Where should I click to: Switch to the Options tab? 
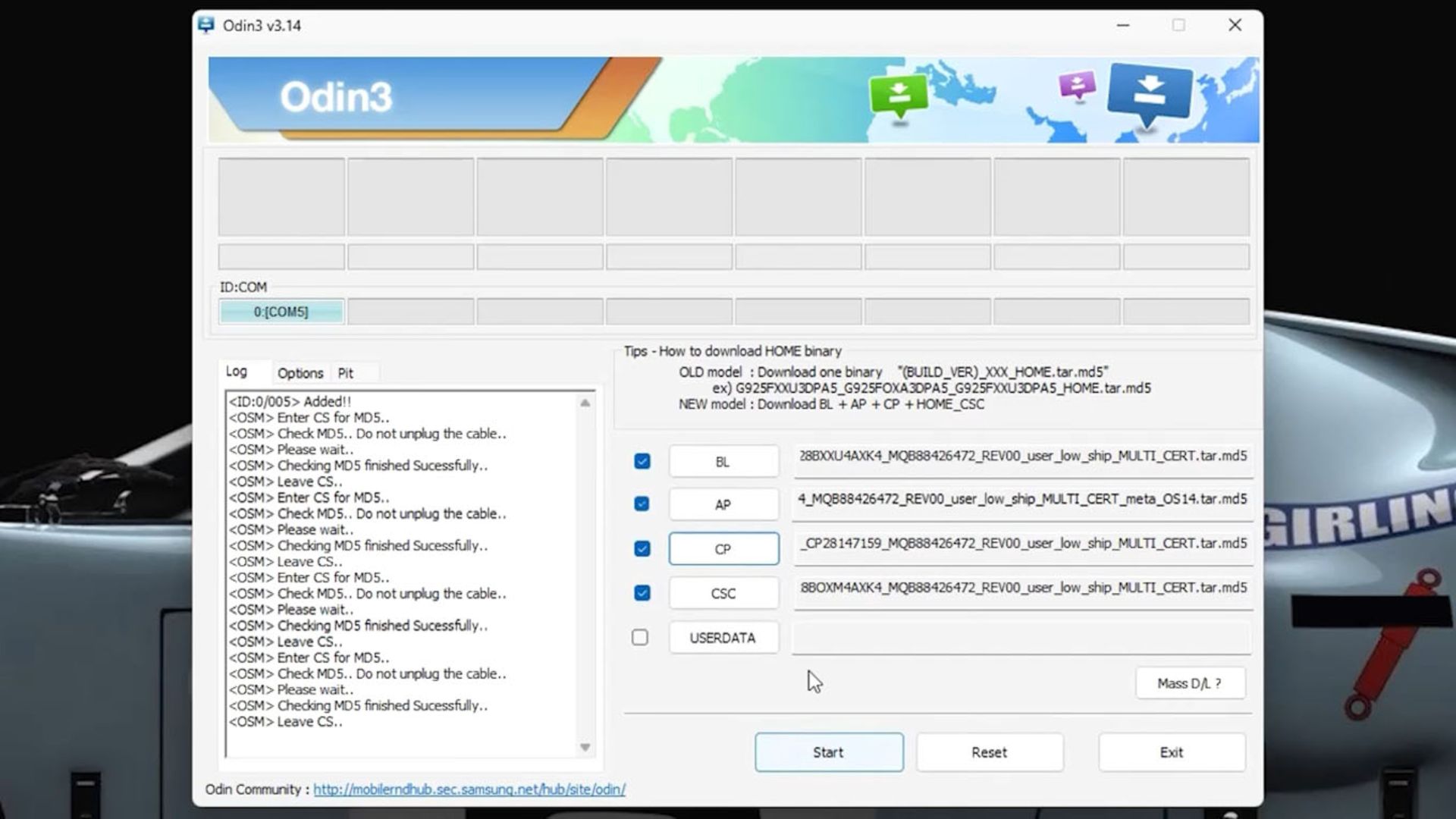pos(300,373)
